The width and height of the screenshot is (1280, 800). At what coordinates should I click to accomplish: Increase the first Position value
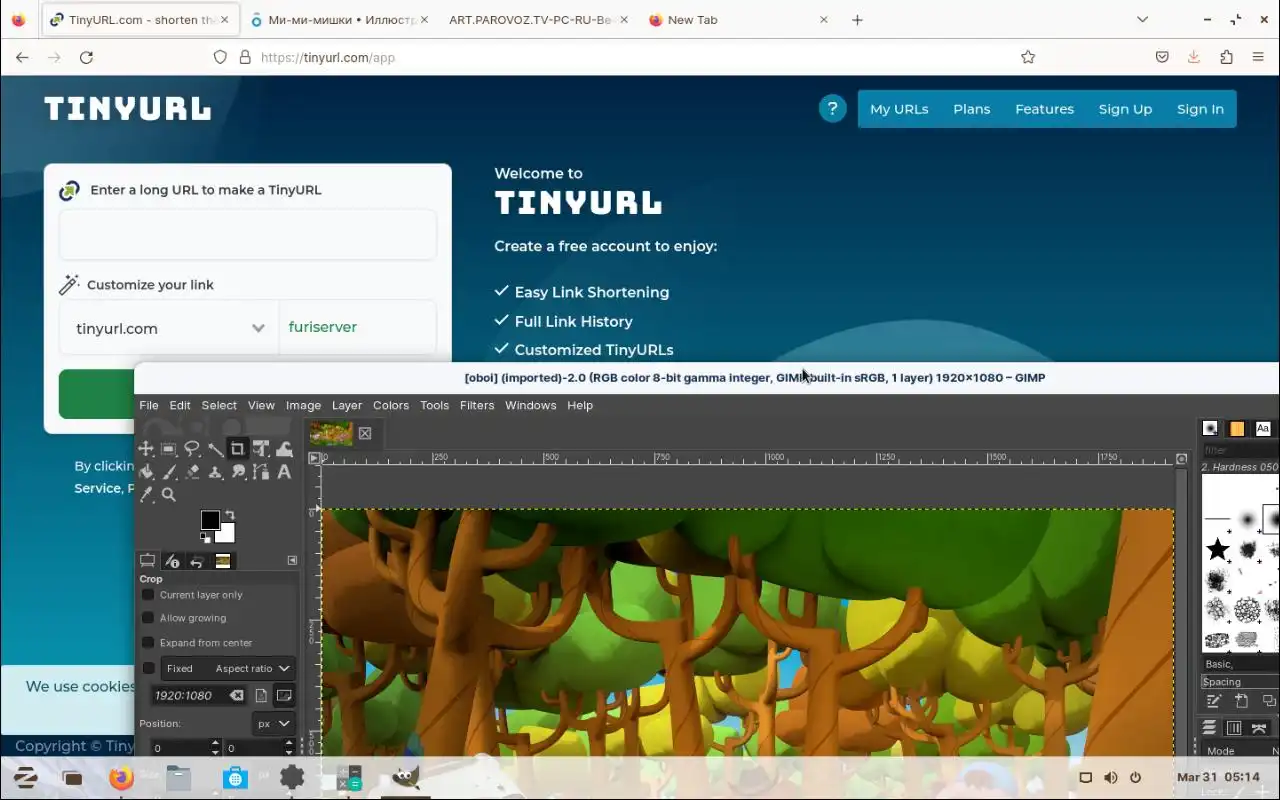click(215, 744)
